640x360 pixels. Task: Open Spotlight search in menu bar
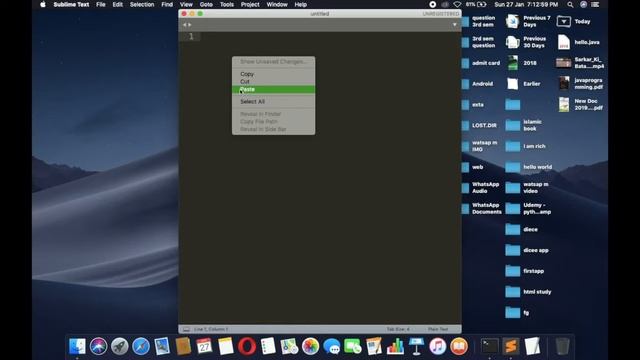[x=570, y=4]
